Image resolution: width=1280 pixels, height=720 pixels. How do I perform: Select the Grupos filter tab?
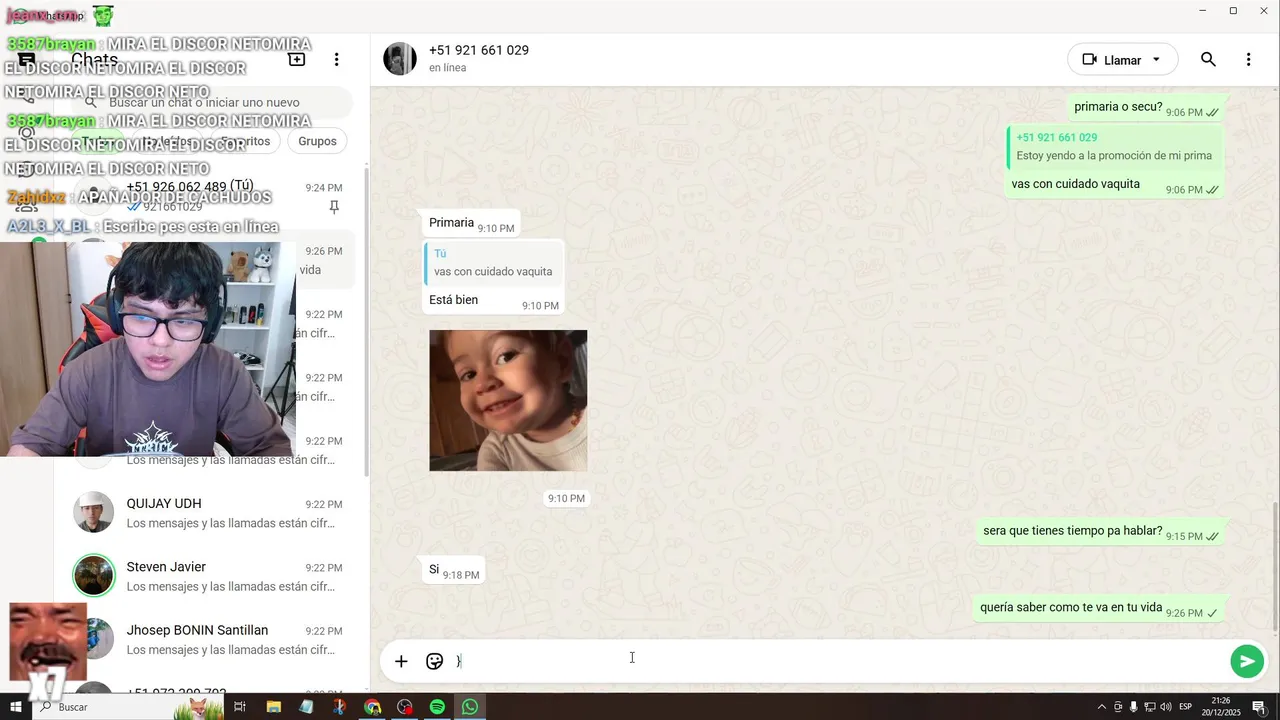pyautogui.click(x=317, y=141)
